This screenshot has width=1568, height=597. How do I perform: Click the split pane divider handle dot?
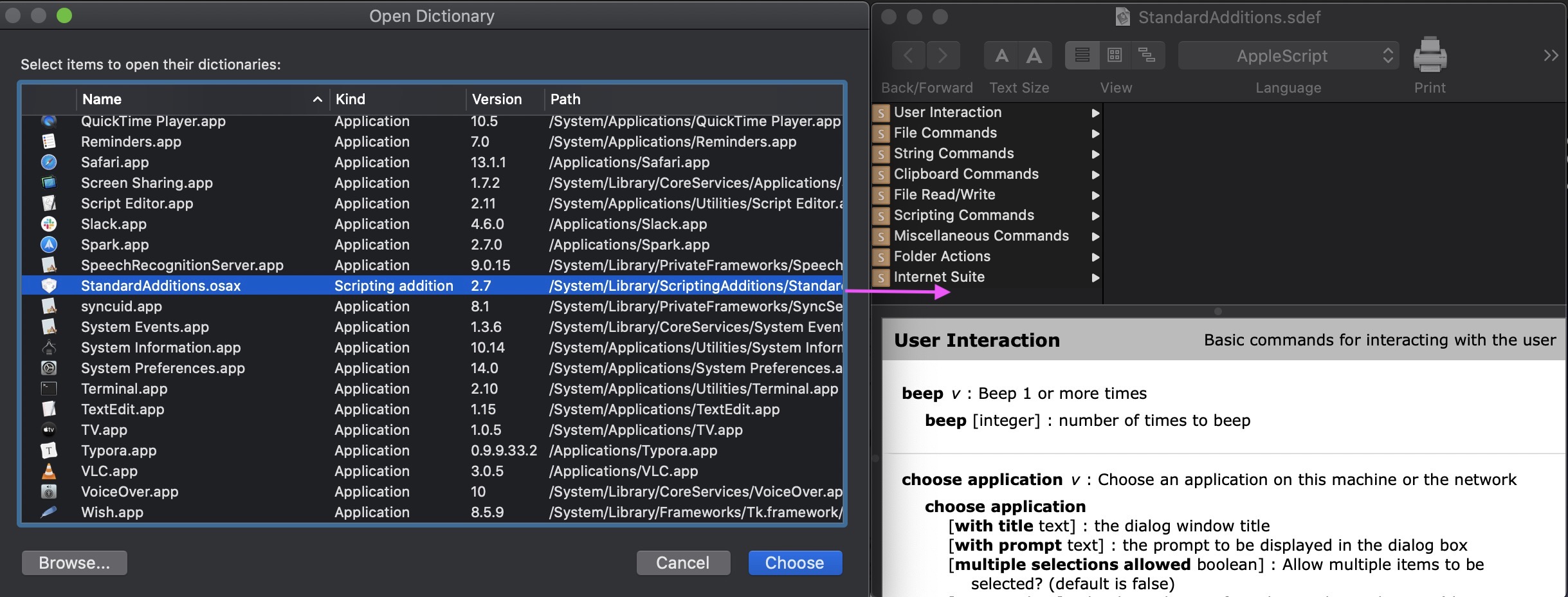point(1217,311)
